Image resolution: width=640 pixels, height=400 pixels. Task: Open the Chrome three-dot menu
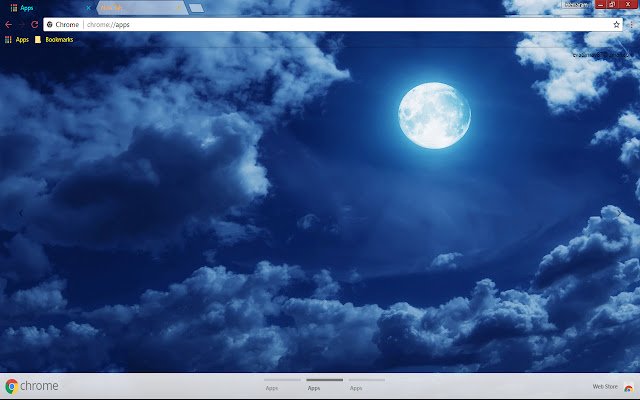(x=631, y=24)
